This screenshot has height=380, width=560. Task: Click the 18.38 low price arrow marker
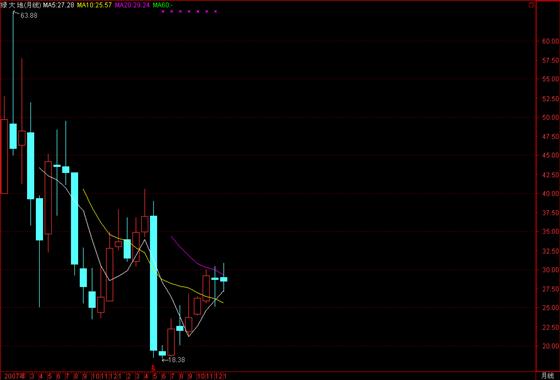click(173, 360)
